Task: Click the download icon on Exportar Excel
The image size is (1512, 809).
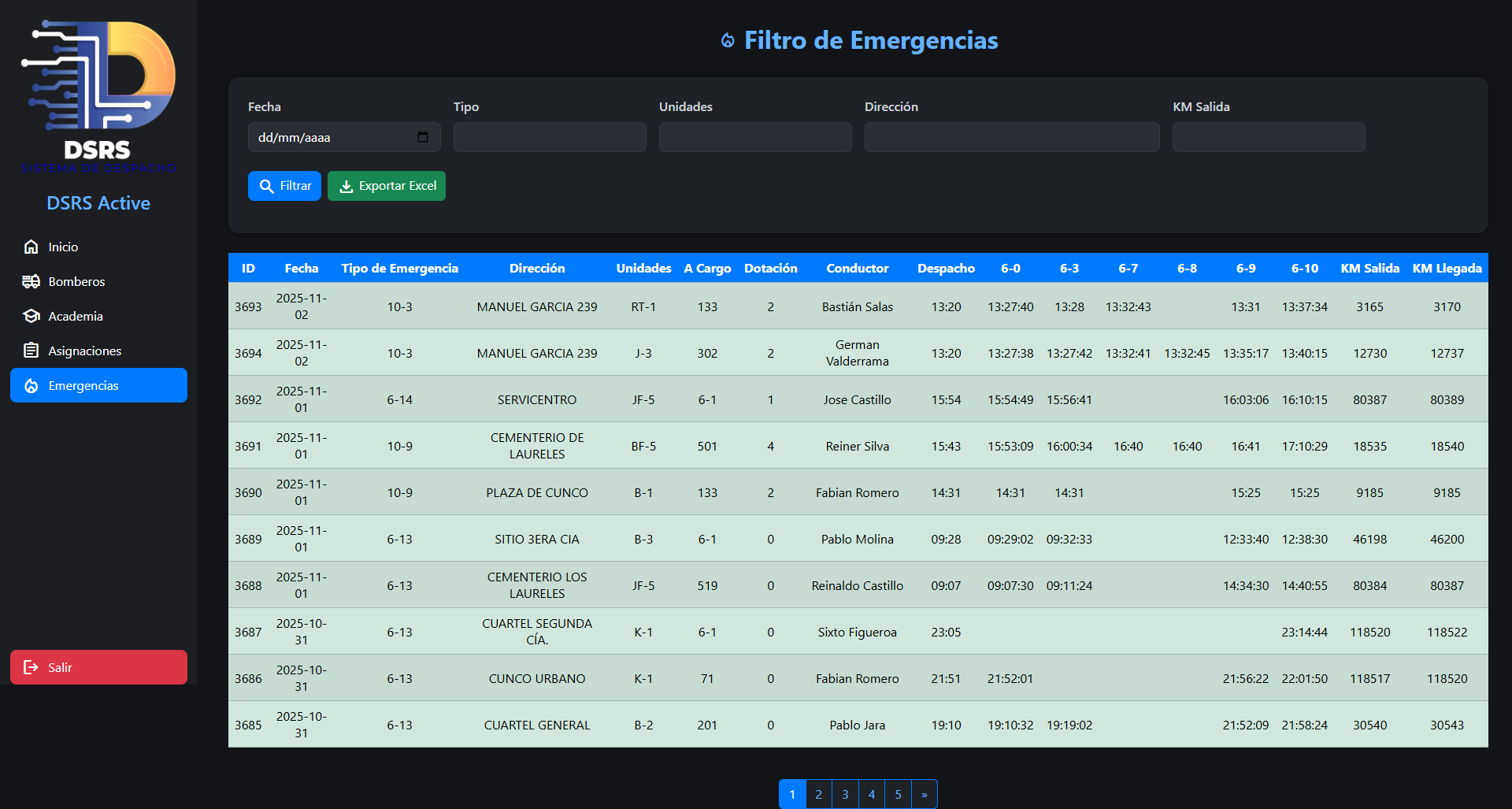Action: [x=346, y=186]
